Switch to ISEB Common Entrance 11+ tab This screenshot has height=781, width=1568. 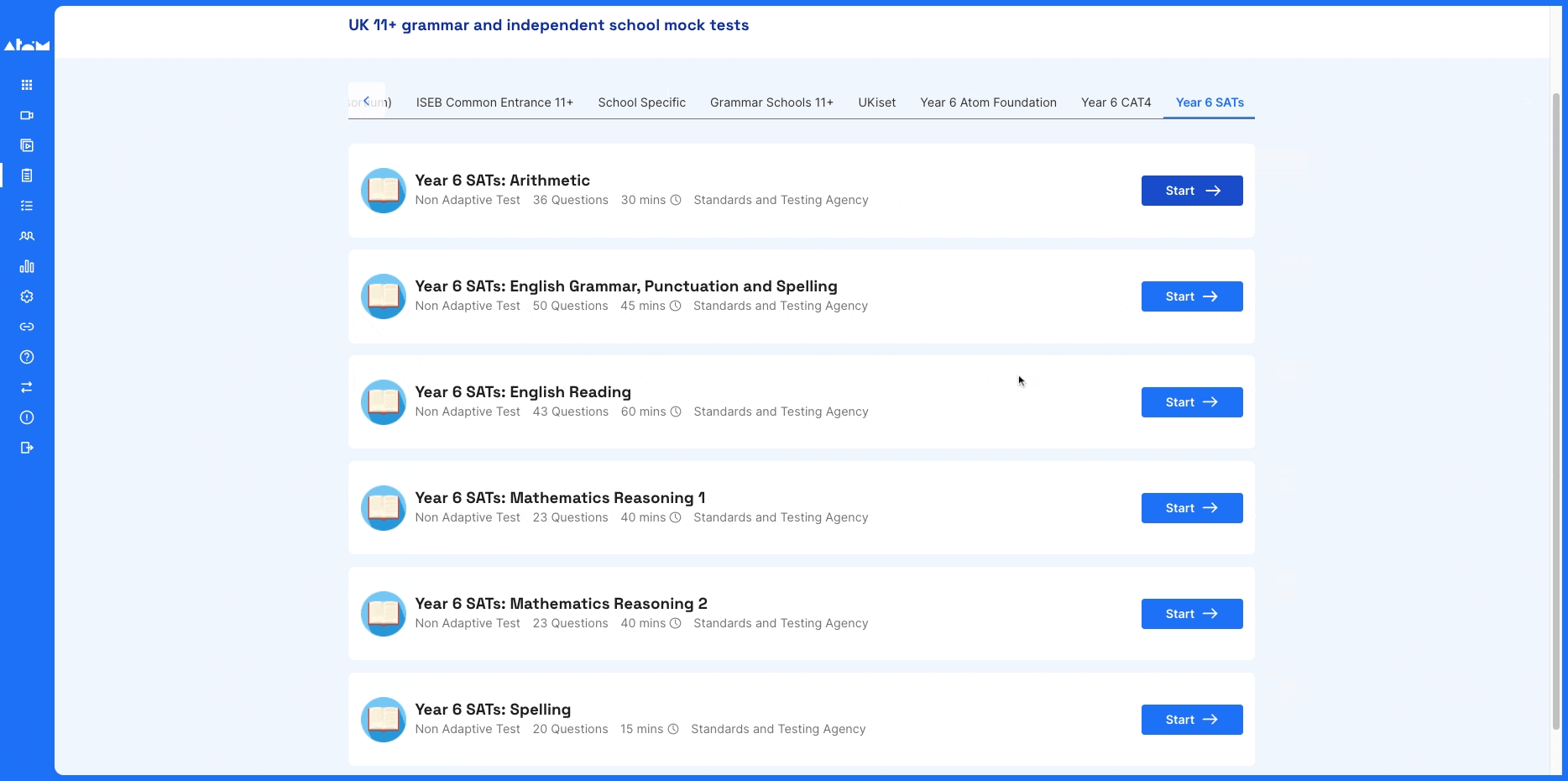click(494, 102)
